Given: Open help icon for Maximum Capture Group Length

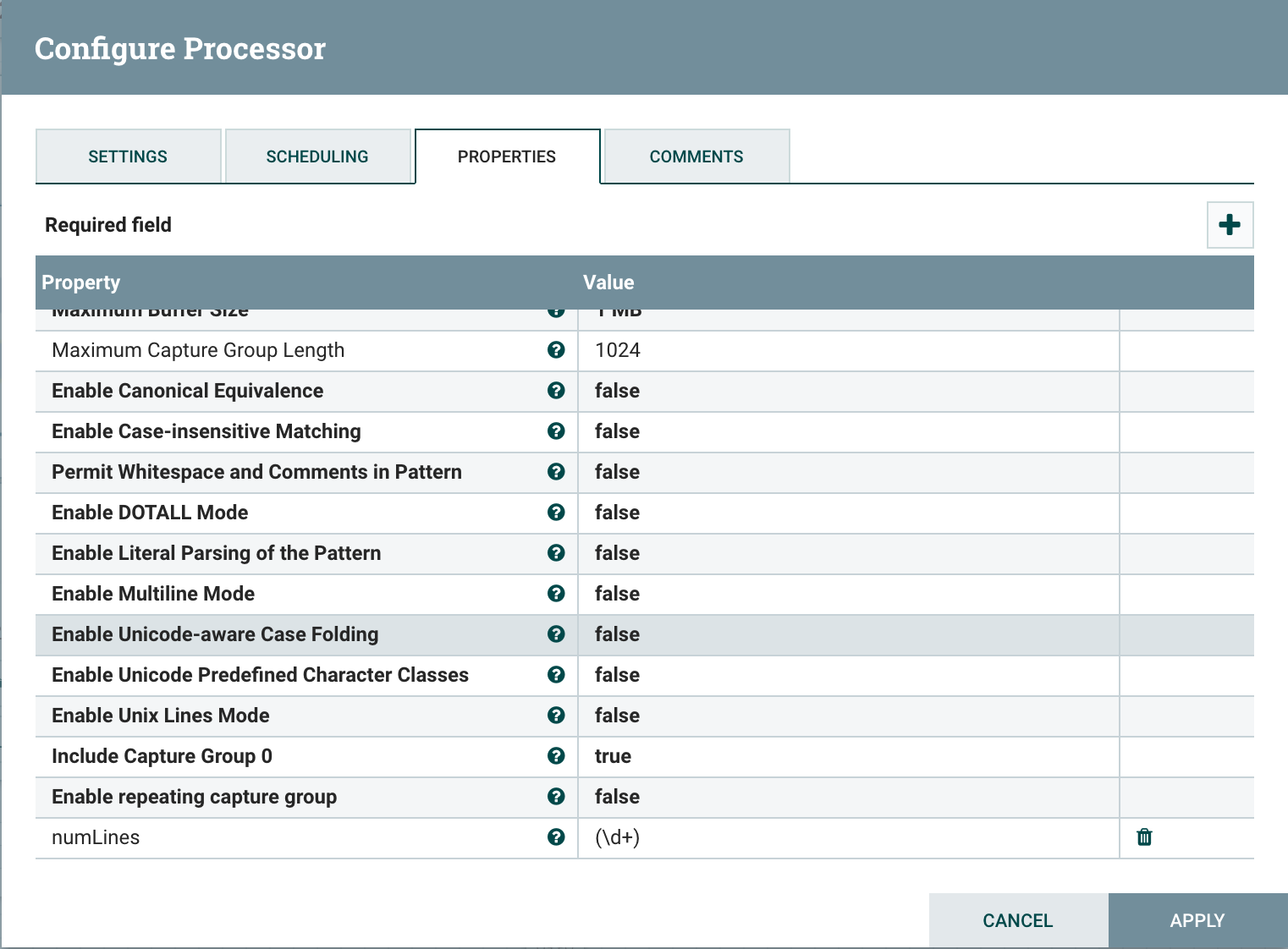Looking at the screenshot, I should tap(556, 350).
